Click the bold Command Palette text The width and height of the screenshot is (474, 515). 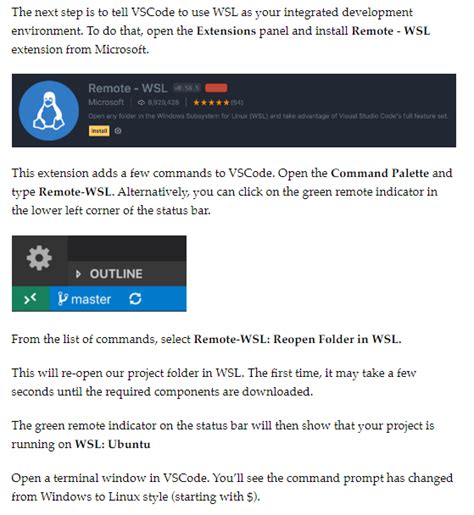[x=380, y=173]
